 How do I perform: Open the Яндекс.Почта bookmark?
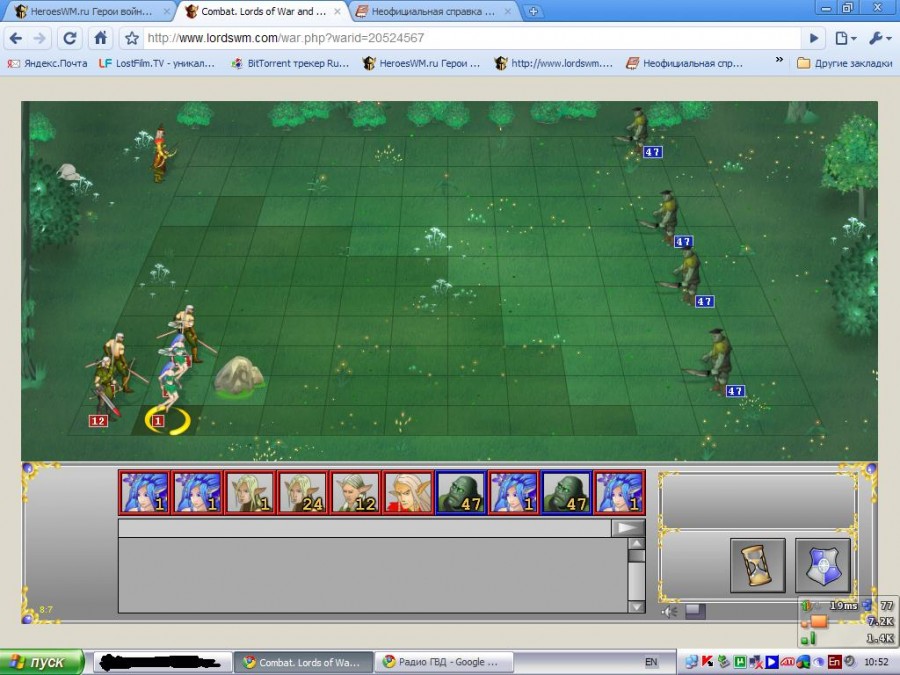click(47, 63)
